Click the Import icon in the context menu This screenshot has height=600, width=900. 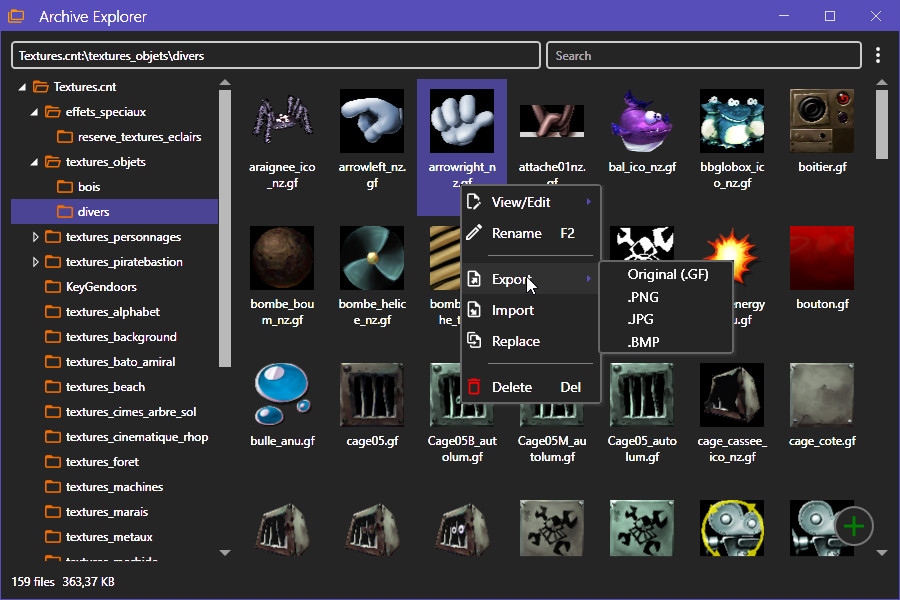tap(474, 310)
